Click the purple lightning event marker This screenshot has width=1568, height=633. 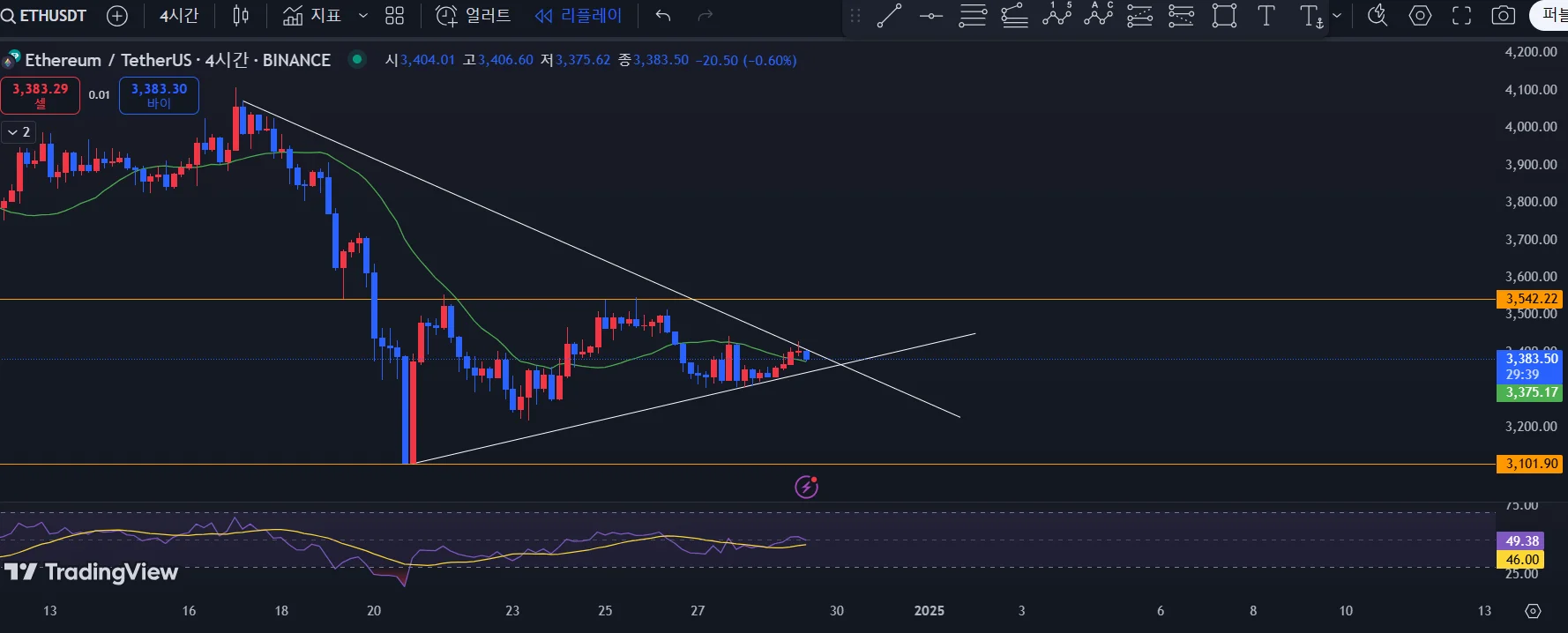point(806,487)
